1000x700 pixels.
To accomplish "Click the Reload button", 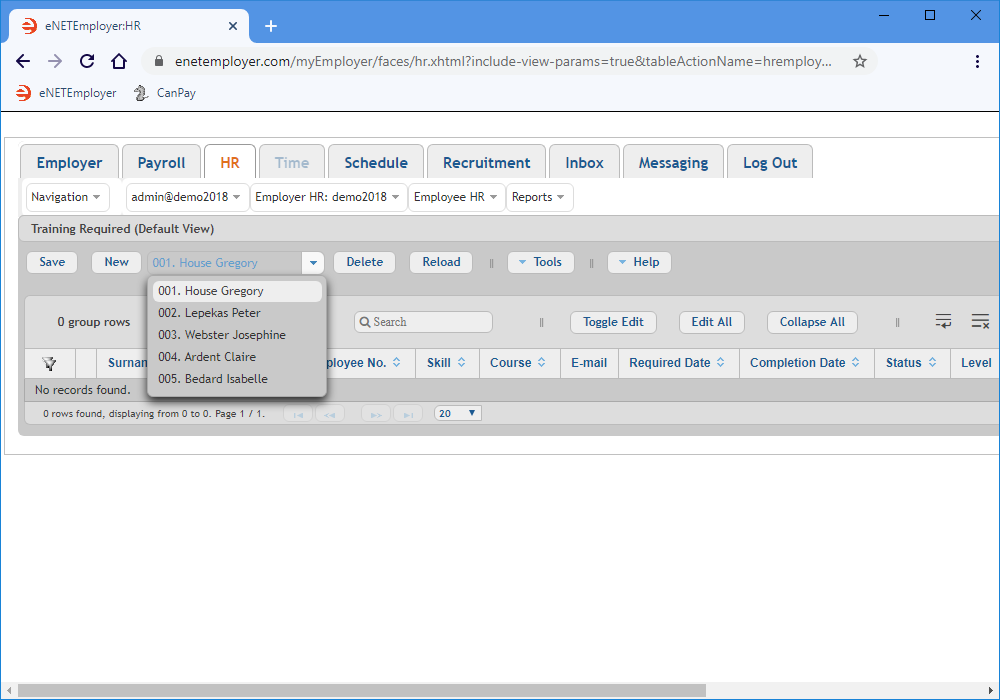I will point(441,262).
